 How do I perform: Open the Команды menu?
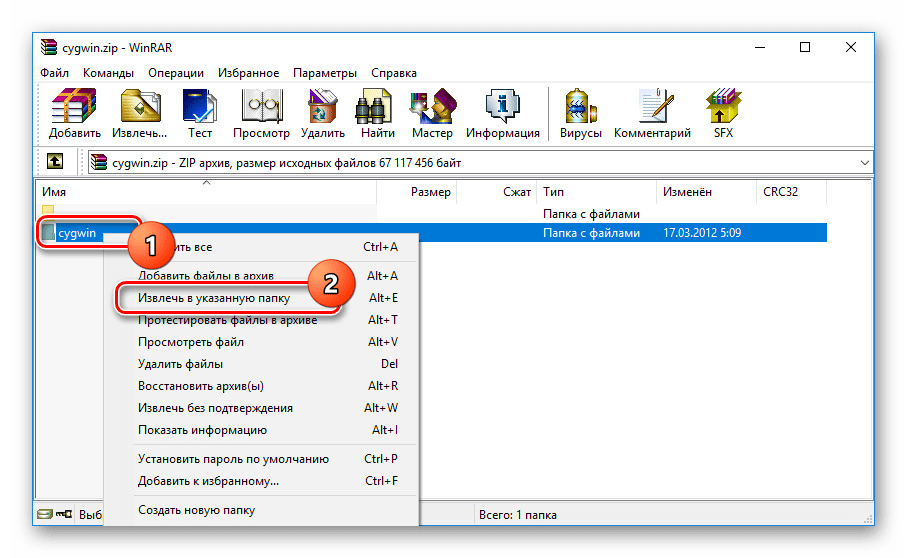point(108,73)
